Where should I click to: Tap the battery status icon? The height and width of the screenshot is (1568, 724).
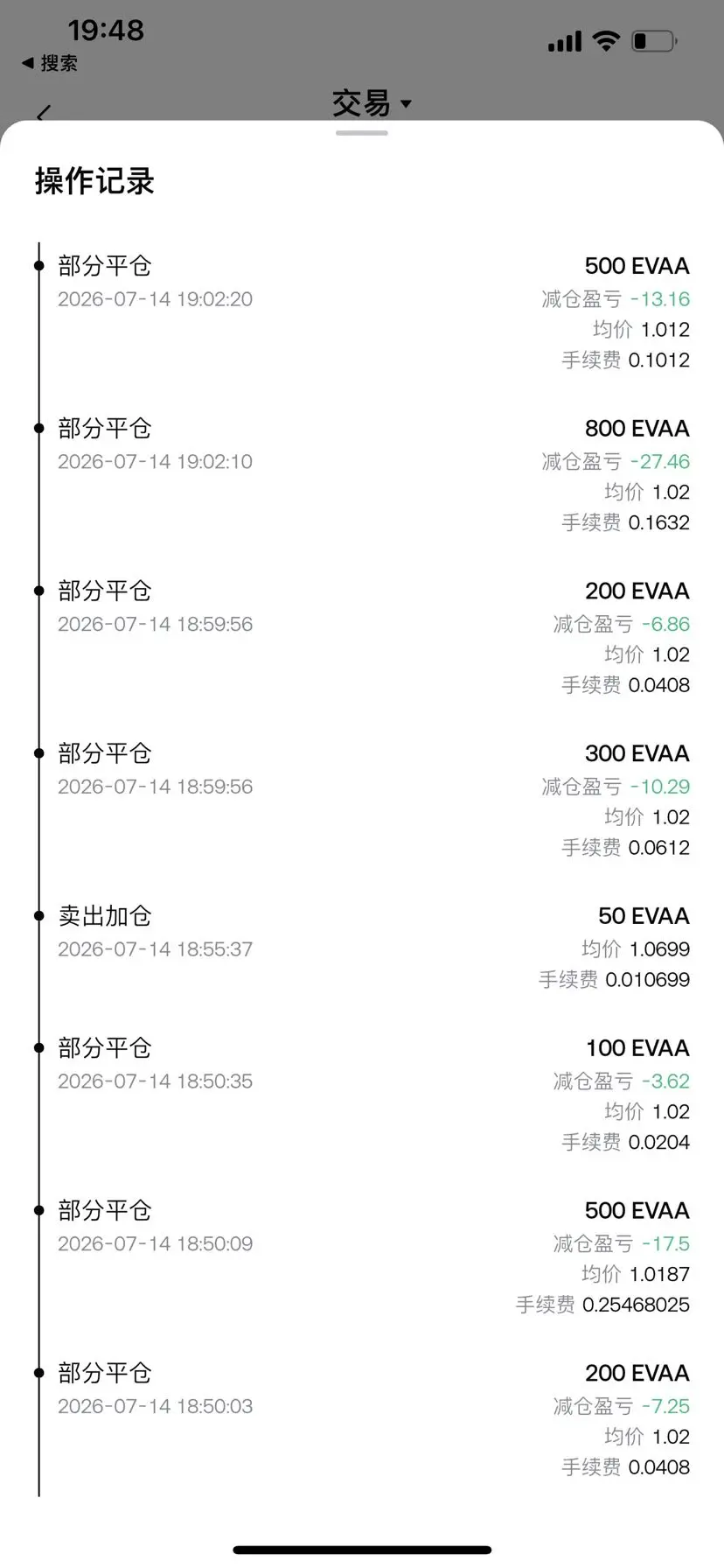(654, 40)
